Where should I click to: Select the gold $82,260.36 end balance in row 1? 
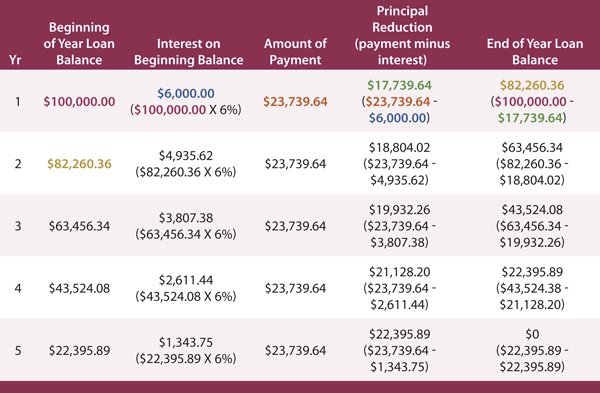coord(532,85)
